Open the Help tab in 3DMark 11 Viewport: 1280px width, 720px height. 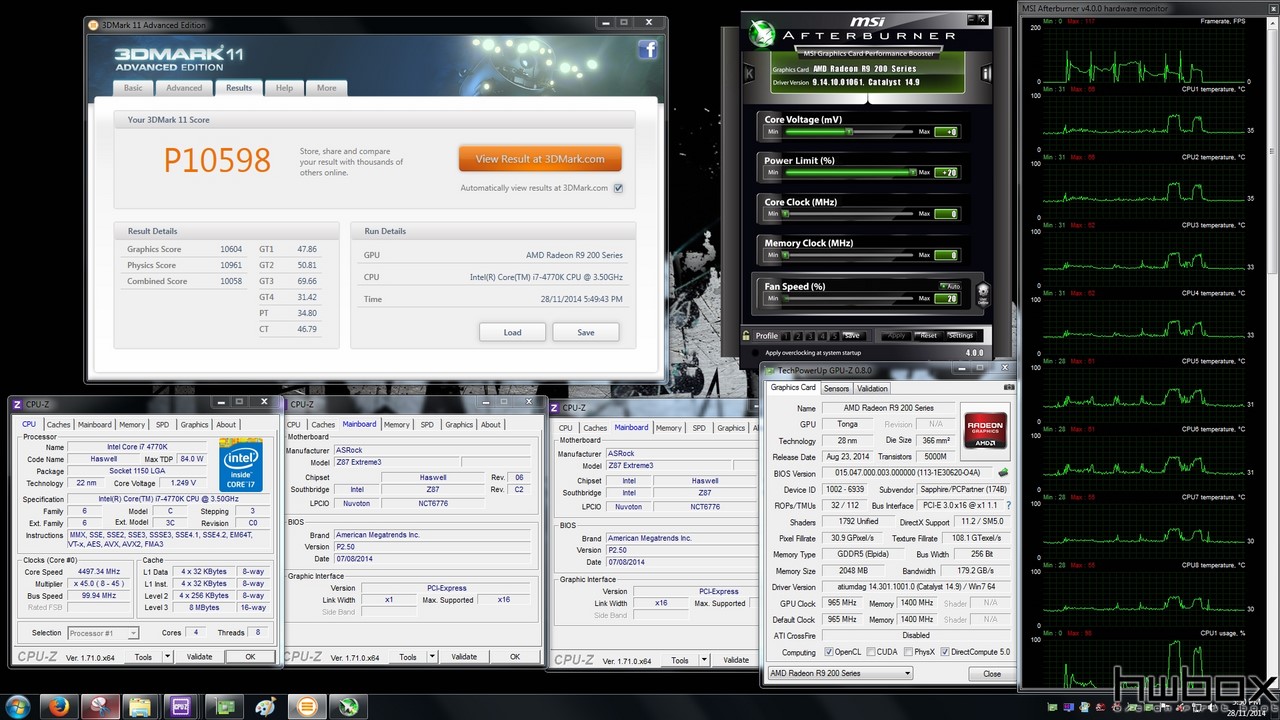(284, 88)
